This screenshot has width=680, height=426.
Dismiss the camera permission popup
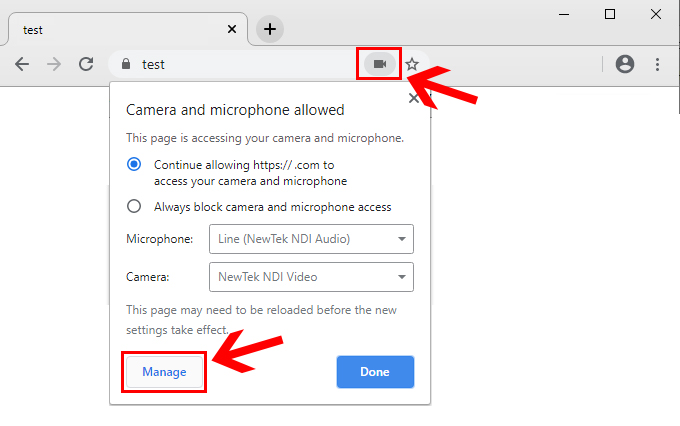pyautogui.click(x=414, y=98)
